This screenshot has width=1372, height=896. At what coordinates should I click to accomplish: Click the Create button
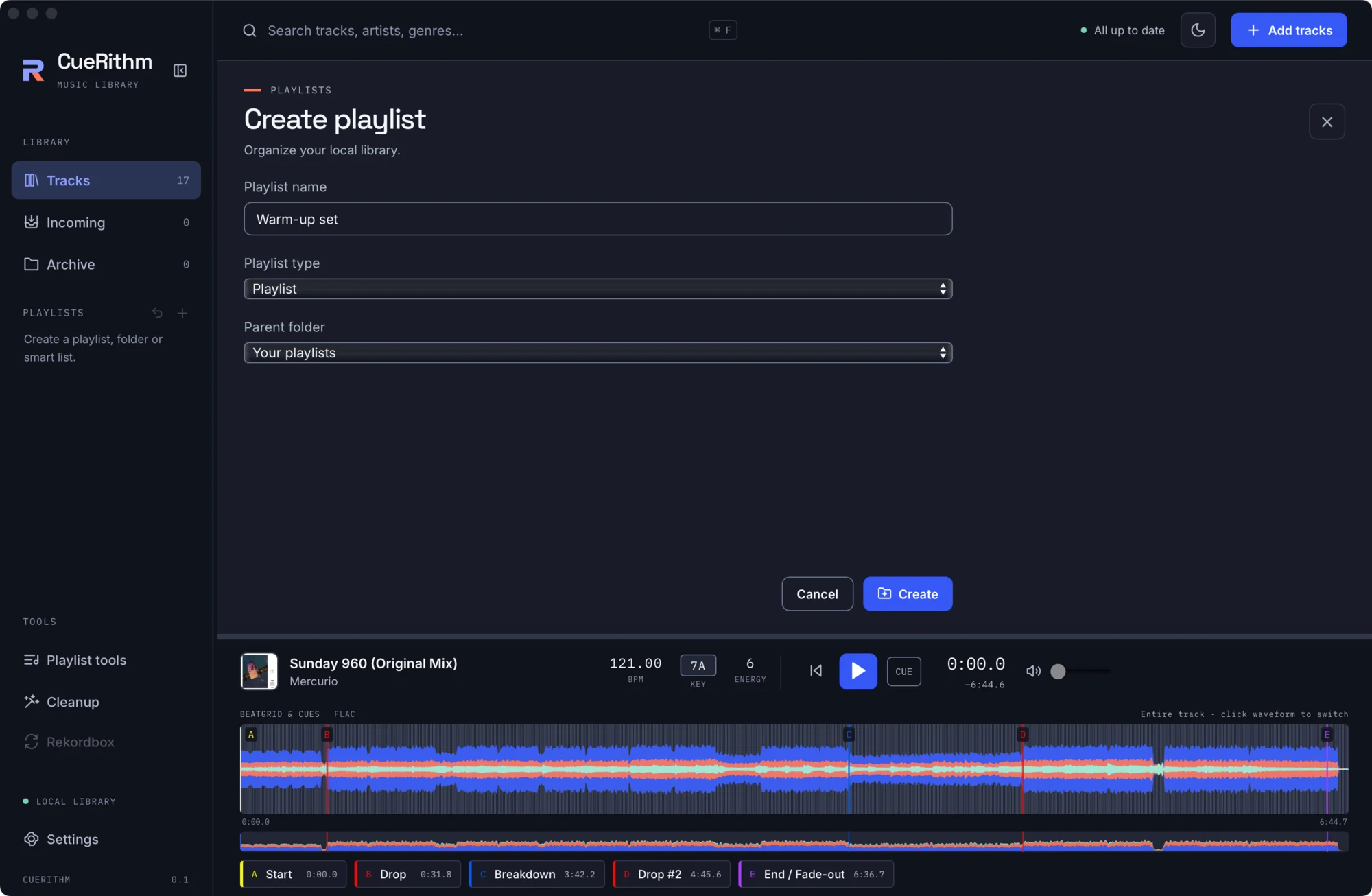click(908, 594)
